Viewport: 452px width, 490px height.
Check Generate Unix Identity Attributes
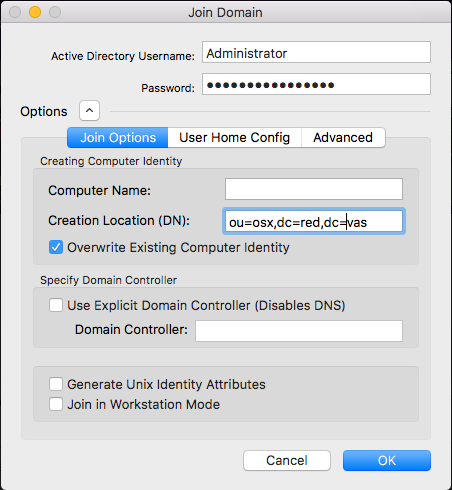point(56,384)
